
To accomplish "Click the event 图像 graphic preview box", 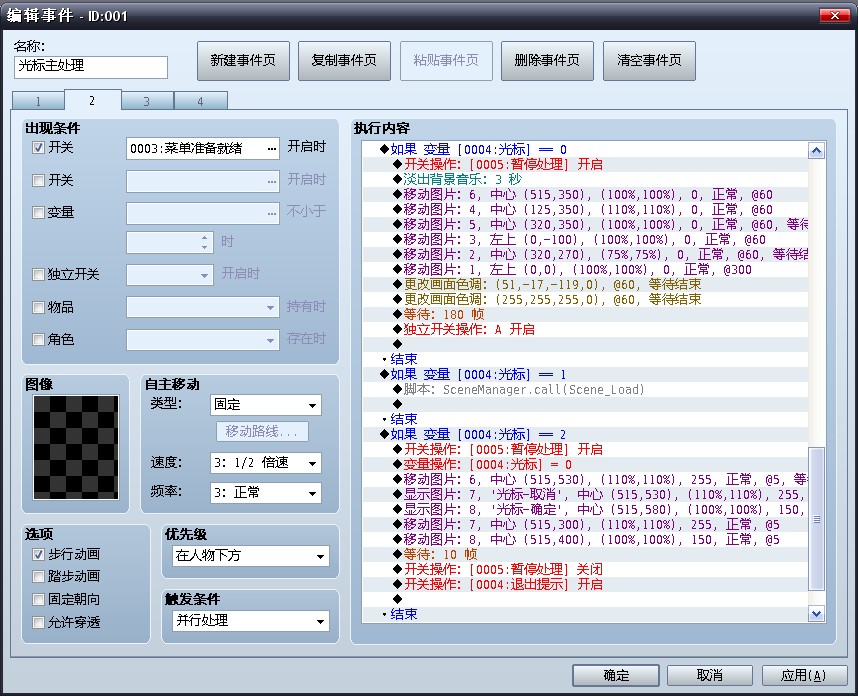I will 76,447.
